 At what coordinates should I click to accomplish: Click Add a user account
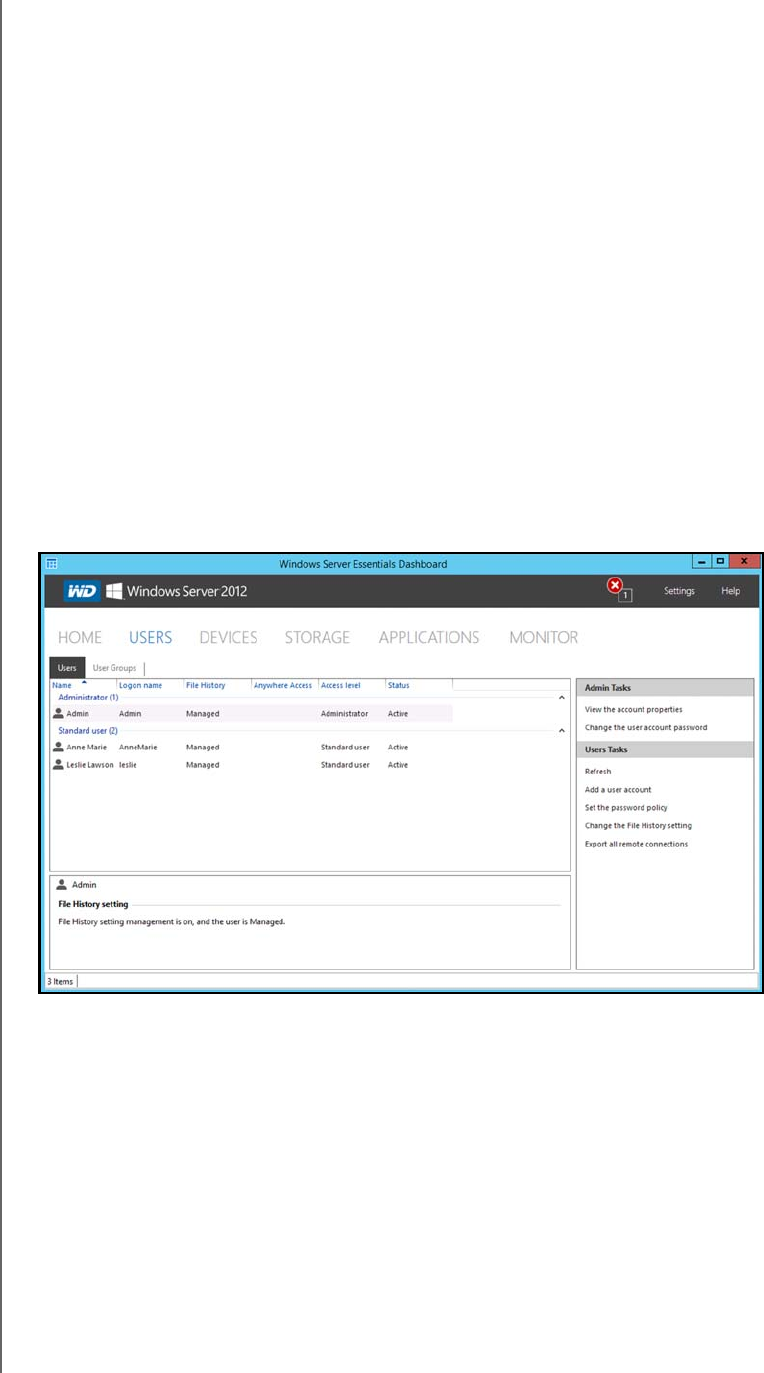point(617,790)
